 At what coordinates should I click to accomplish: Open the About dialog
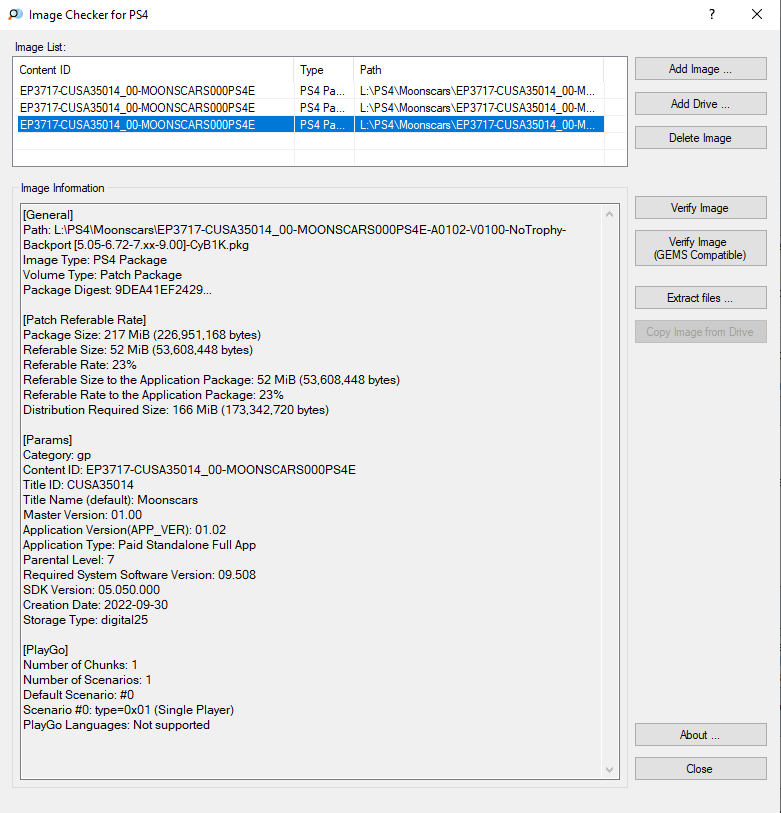tap(700, 735)
